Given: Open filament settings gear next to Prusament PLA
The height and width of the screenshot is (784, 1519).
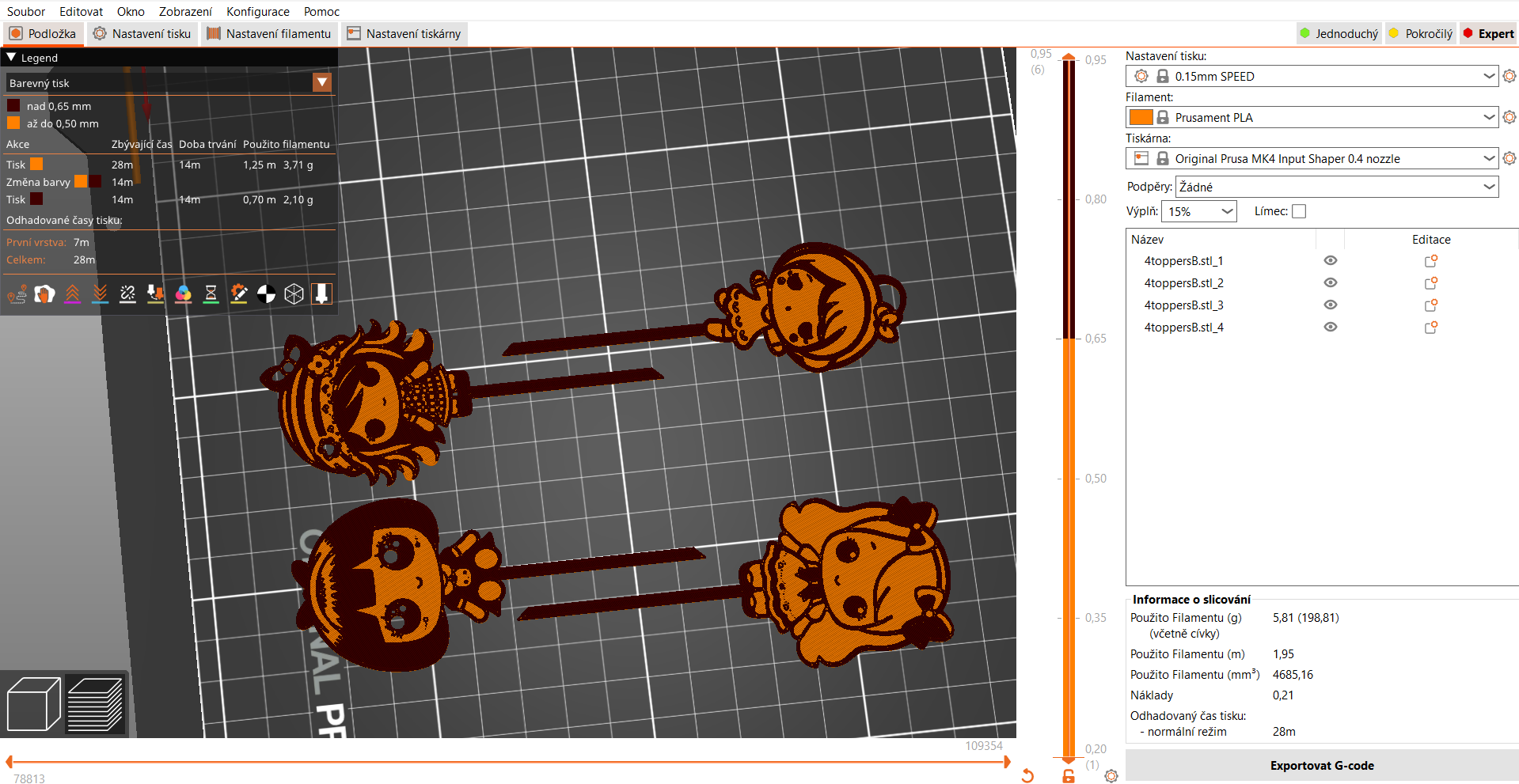Looking at the screenshot, I should pyautogui.click(x=1510, y=117).
